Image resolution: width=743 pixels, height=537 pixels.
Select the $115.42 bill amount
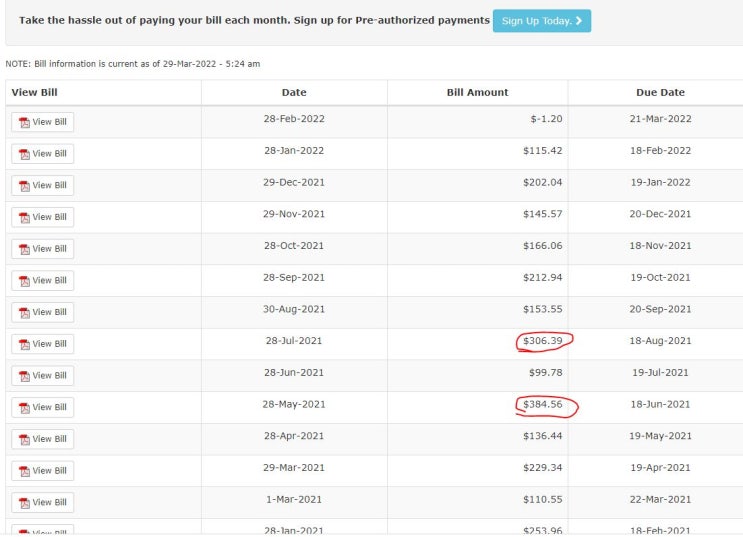543,151
